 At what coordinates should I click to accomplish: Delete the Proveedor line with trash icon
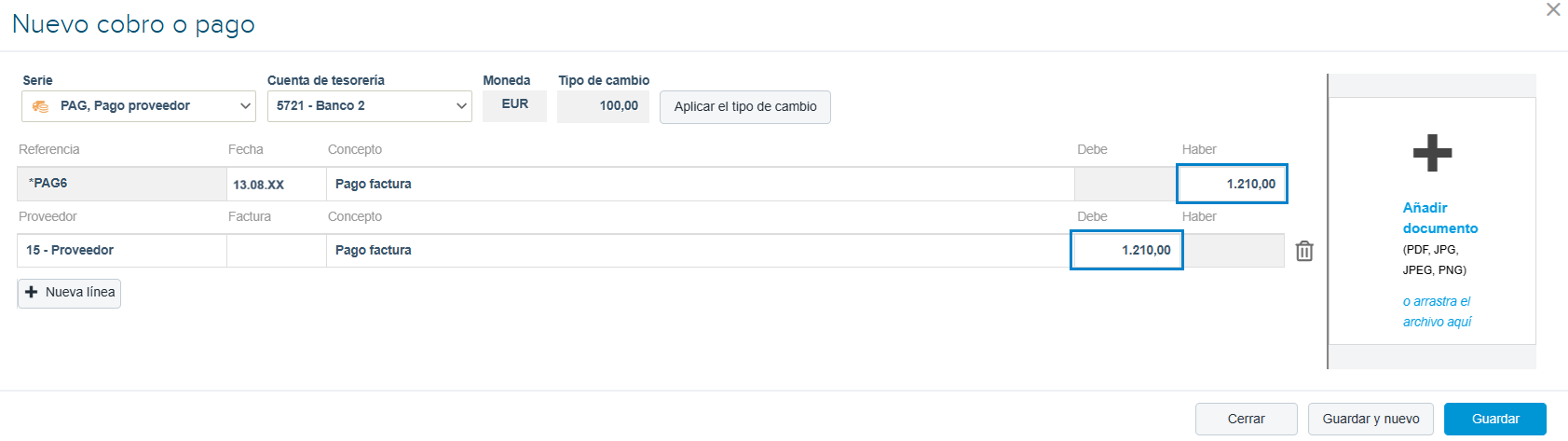[x=1304, y=251]
